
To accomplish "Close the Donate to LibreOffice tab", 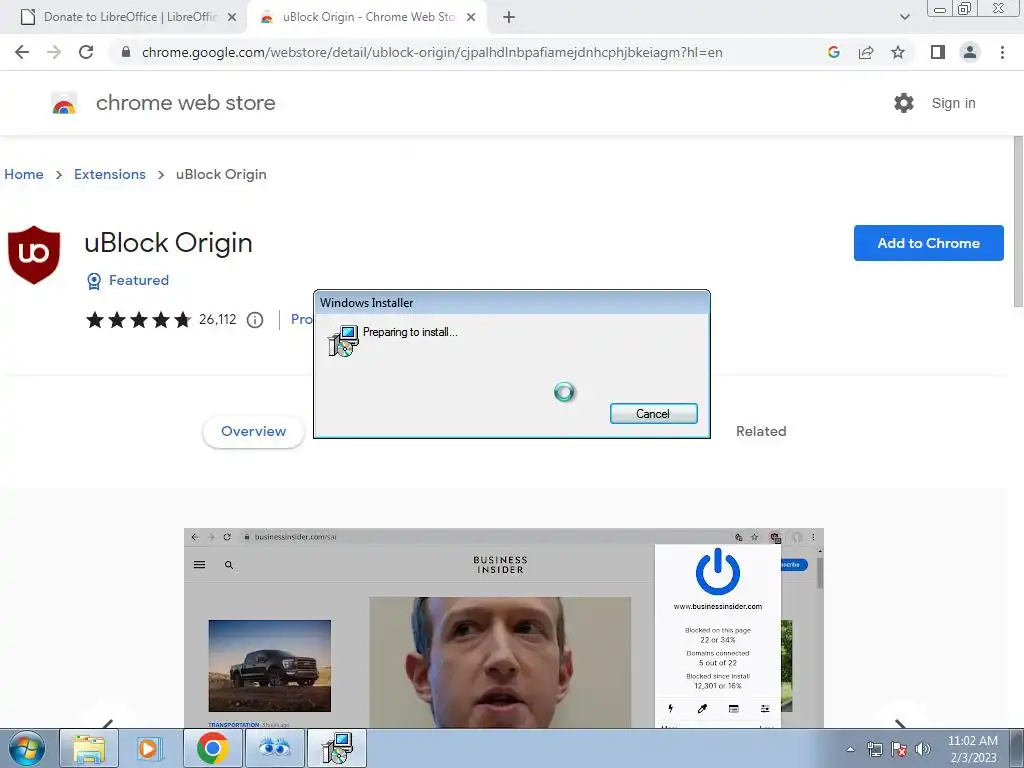I will (x=232, y=18).
